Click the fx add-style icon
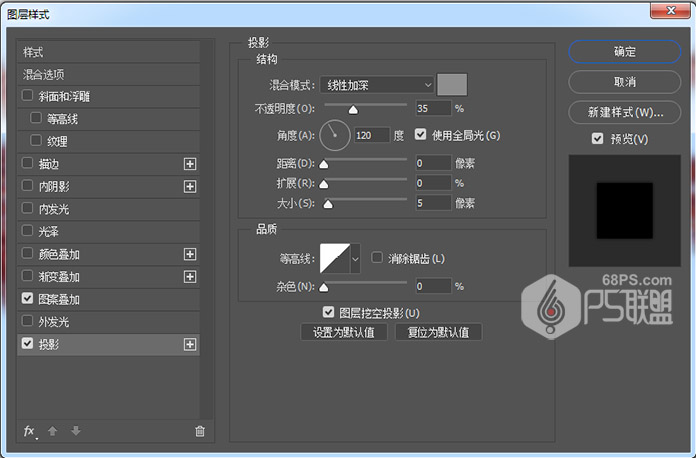The height and width of the screenshot is (458, 696). click(29, 431)
